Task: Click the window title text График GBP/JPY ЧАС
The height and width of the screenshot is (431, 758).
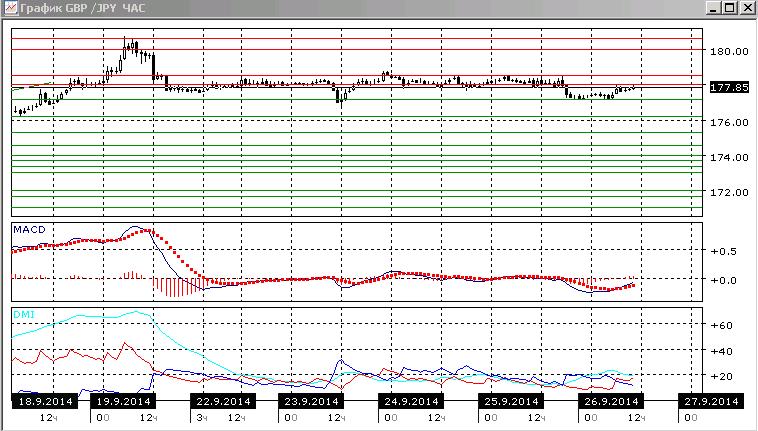Action: coord(83,8)
